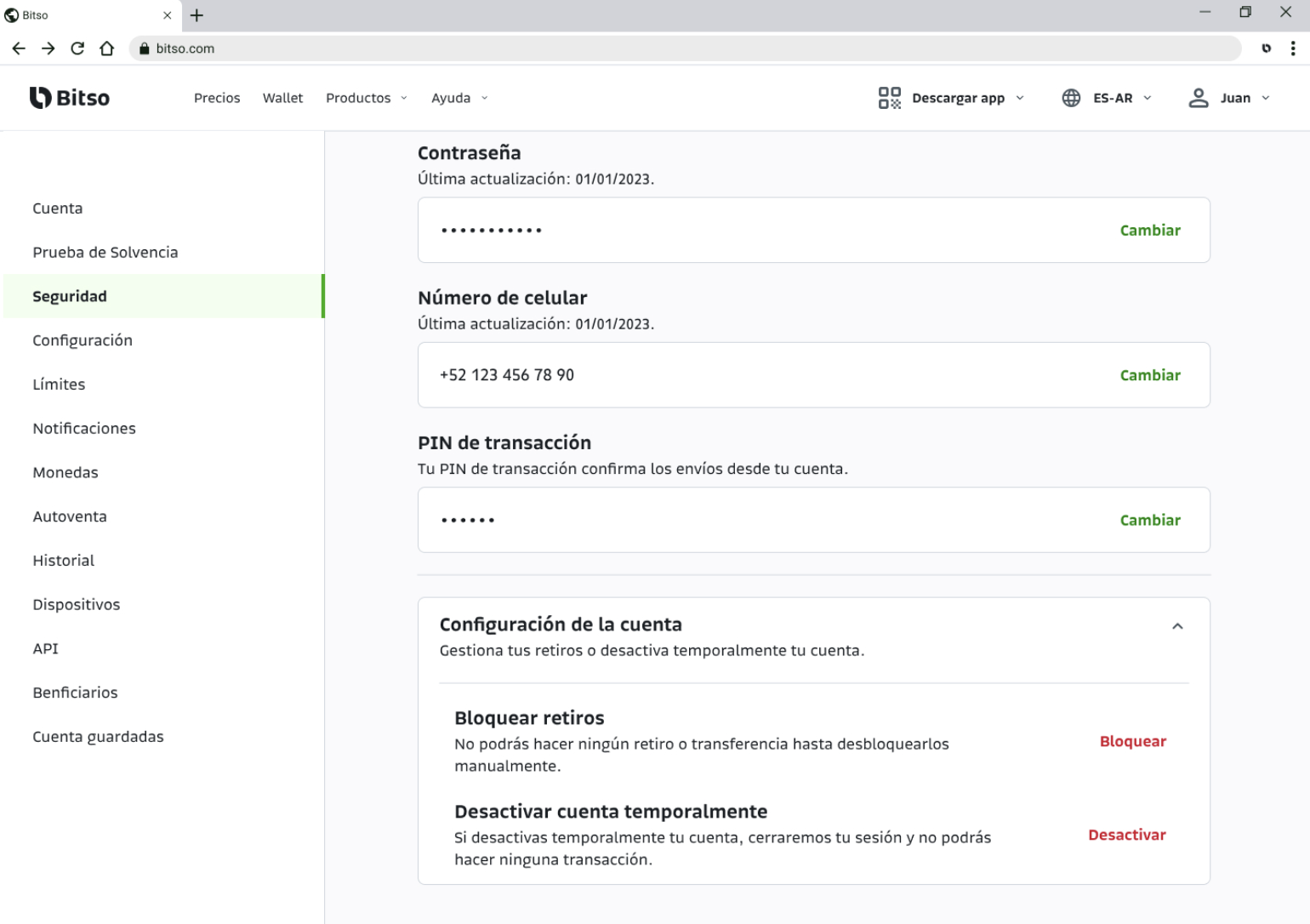The height and width of the screenshot is (924, 1310).
Task: Click the globe language icon
Action: point(1071,98)
